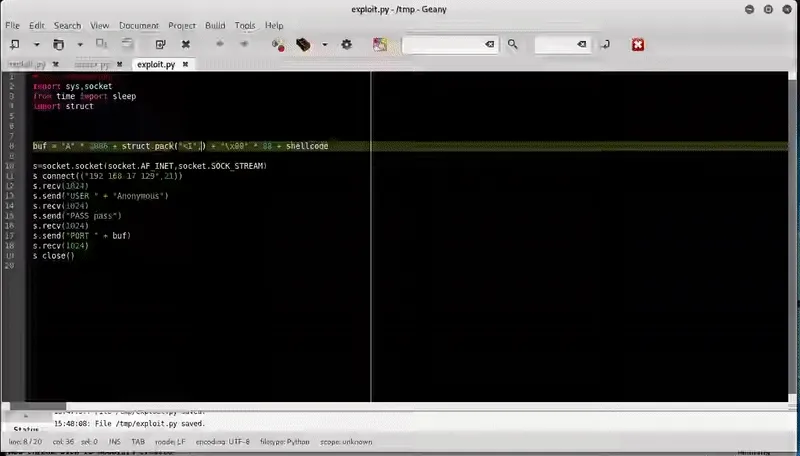Image resolution: width=800 pixels, height=456 pixels.
Task: Switch to the exploit.py tab
Action: tap(156, 64)
